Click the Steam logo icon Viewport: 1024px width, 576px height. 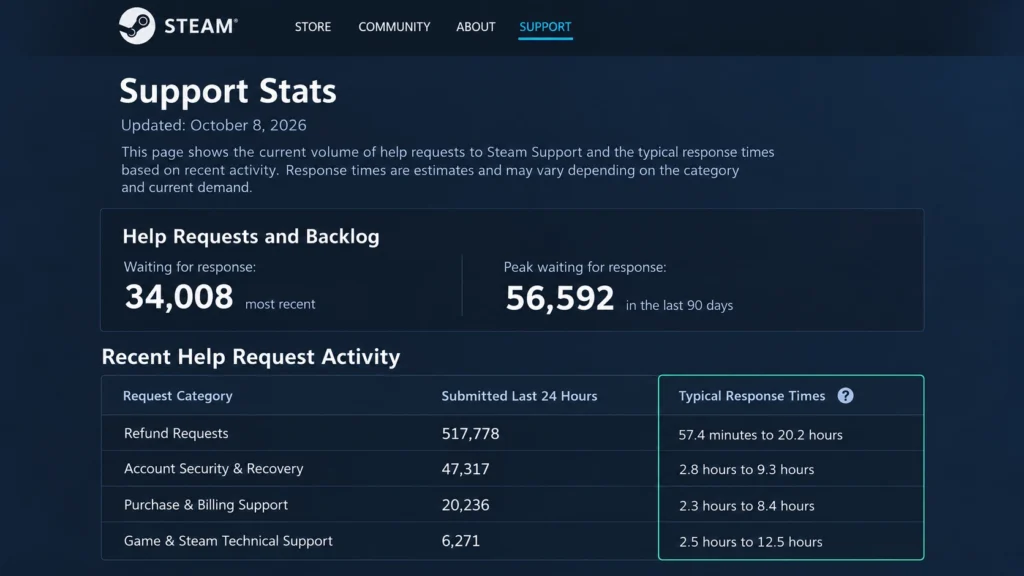137,26
